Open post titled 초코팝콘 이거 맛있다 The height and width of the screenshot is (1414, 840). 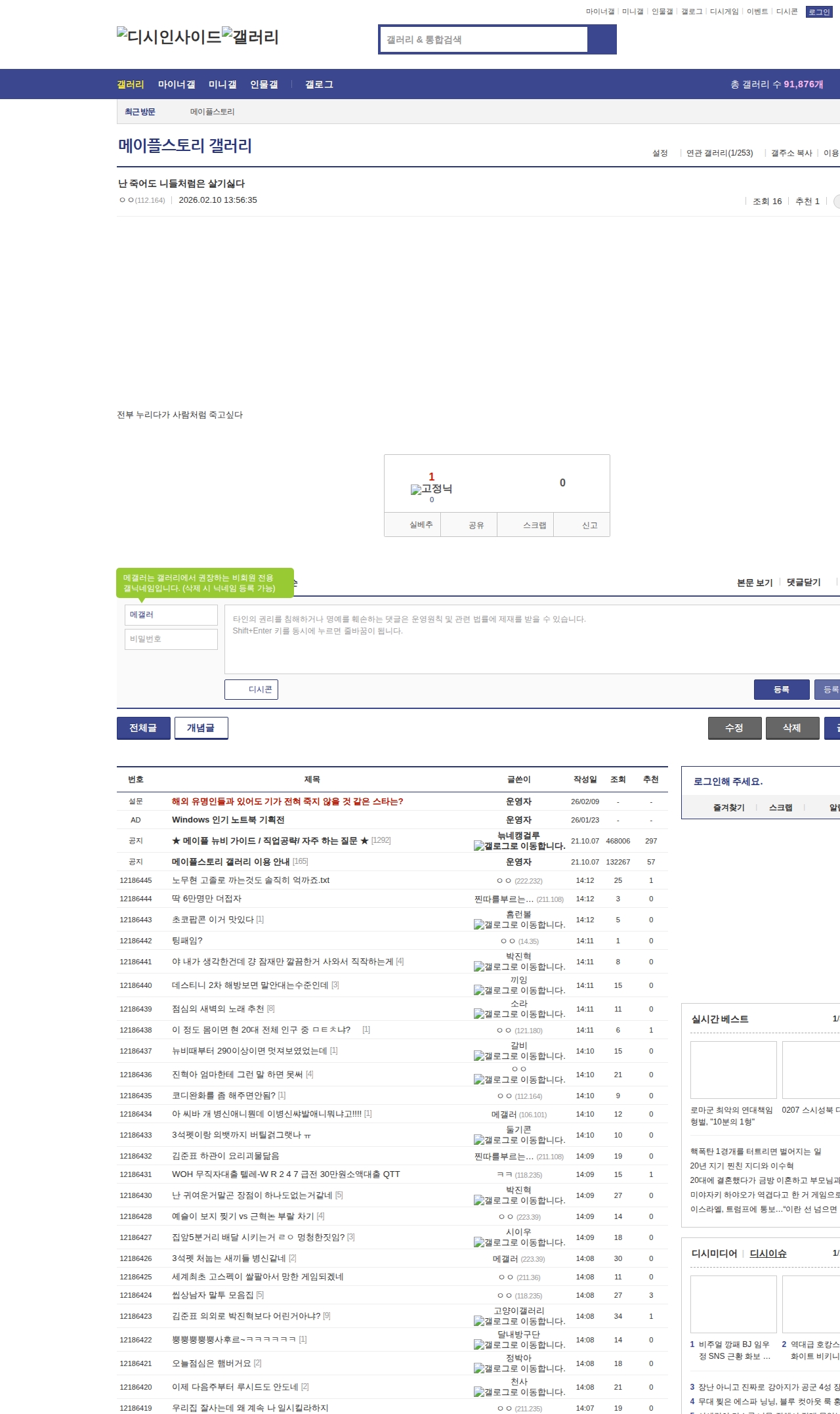(x=213, y=920)
